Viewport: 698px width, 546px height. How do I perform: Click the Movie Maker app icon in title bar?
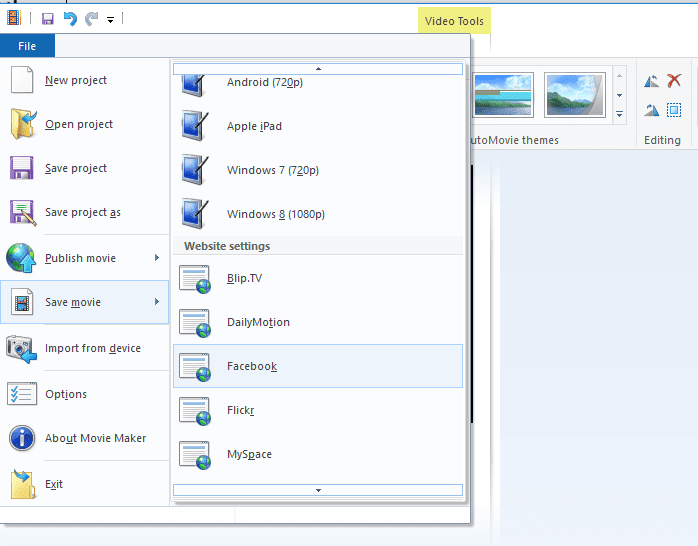pyautogui.click(x=14, y=18)
